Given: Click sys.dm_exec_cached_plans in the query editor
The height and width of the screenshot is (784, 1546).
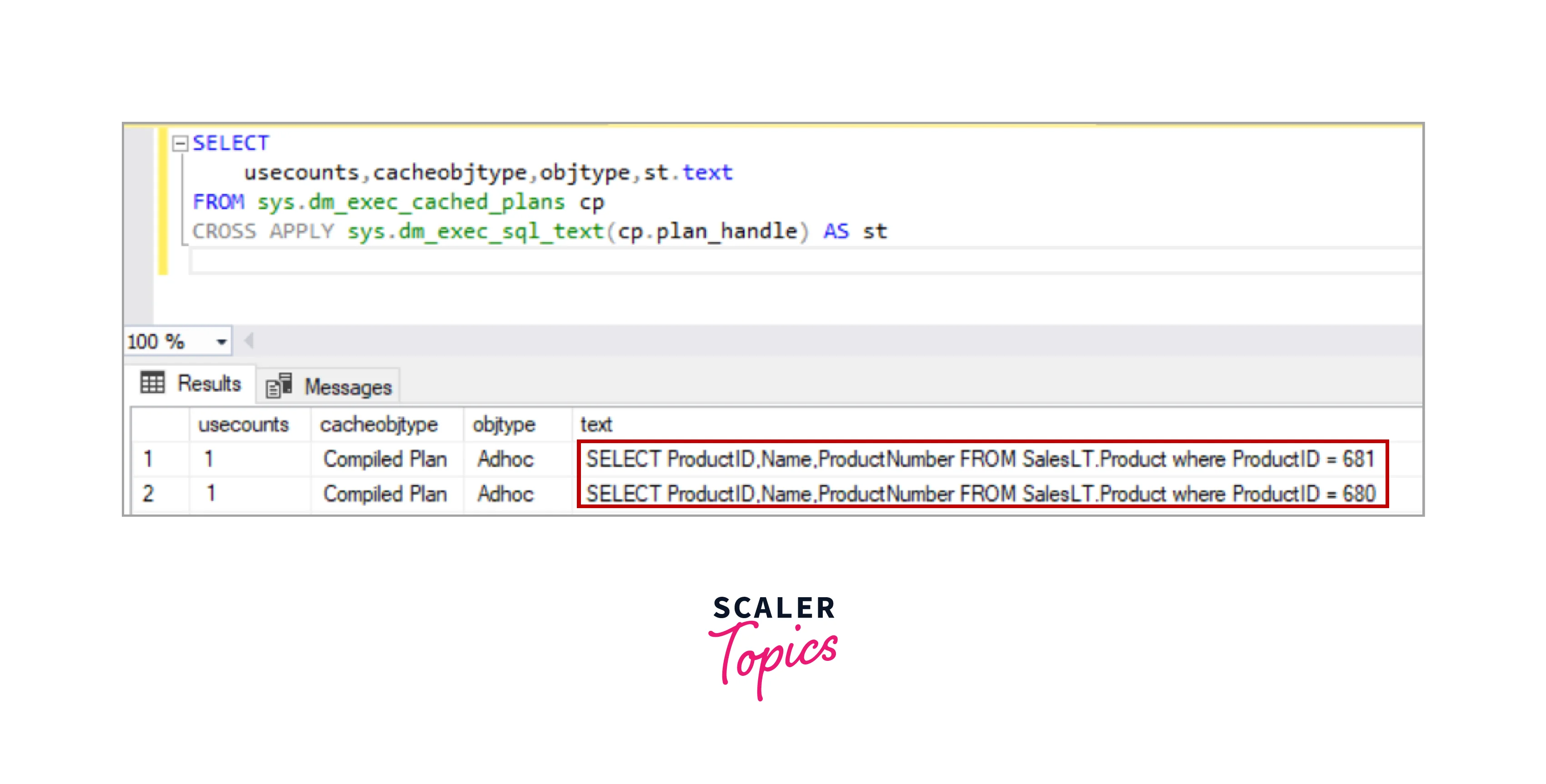Looking at the screenshot, I should 411,202.
